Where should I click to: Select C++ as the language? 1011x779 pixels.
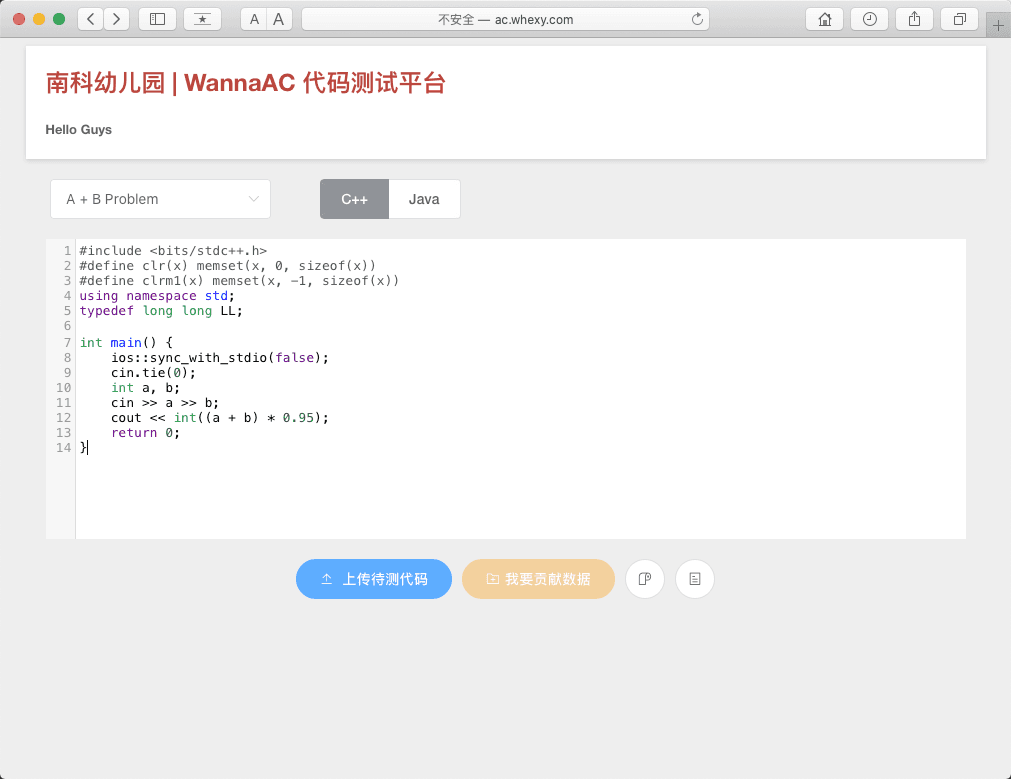[x=354, y=199]
